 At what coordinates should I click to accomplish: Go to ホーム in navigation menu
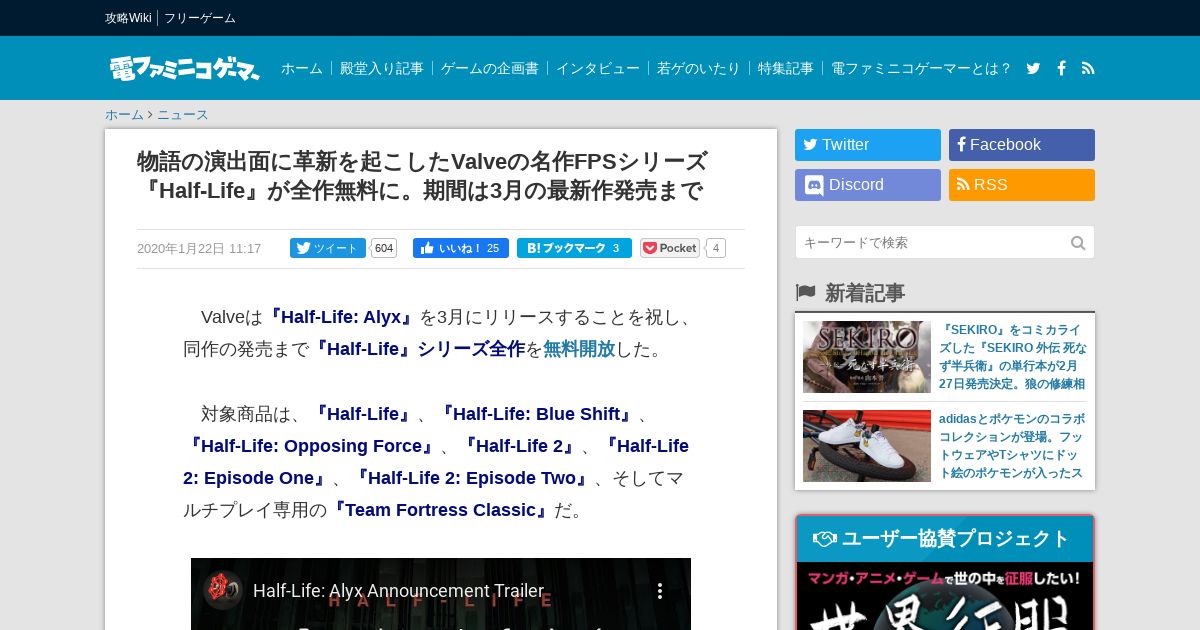[301, 68]
